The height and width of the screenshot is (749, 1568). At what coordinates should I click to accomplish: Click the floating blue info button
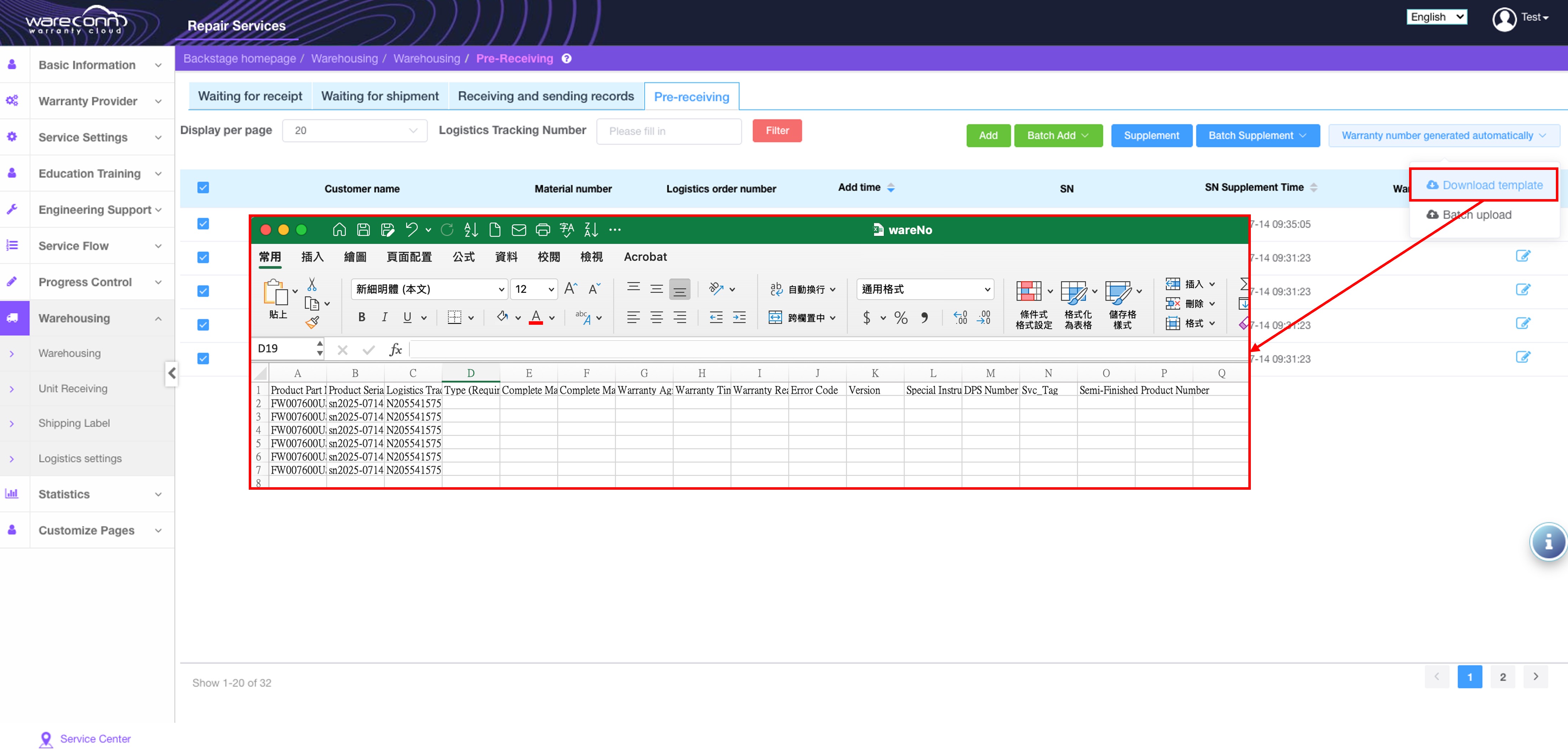(1548, 541)
